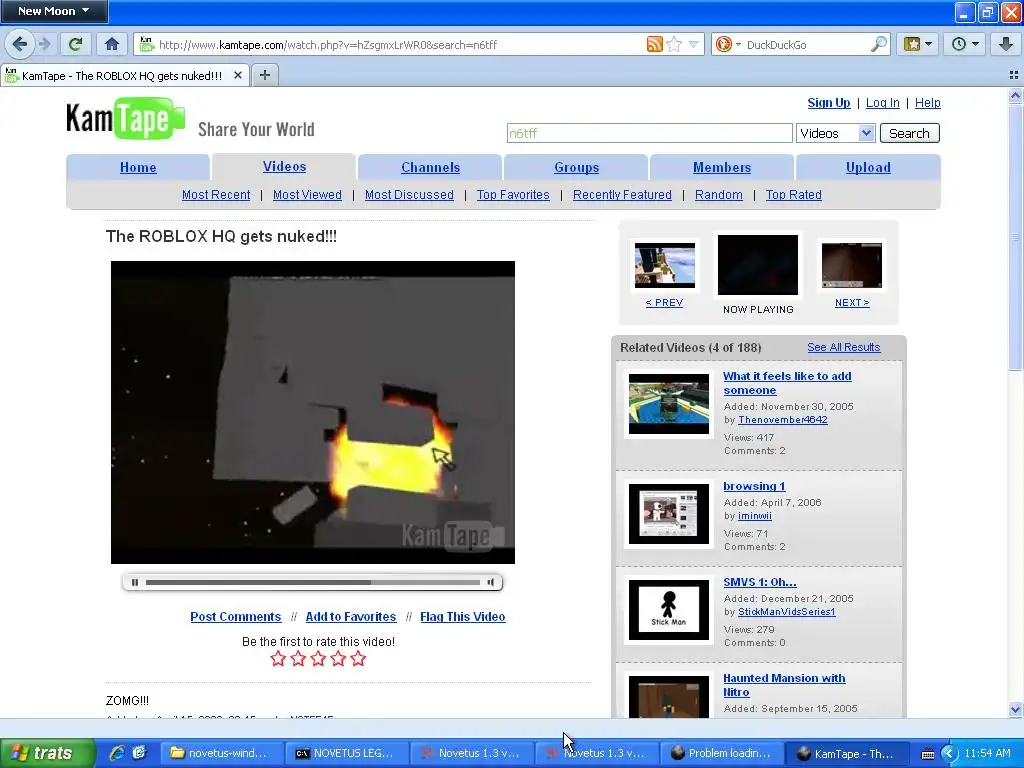Click the browser Forward arrow

coord(44,44)
